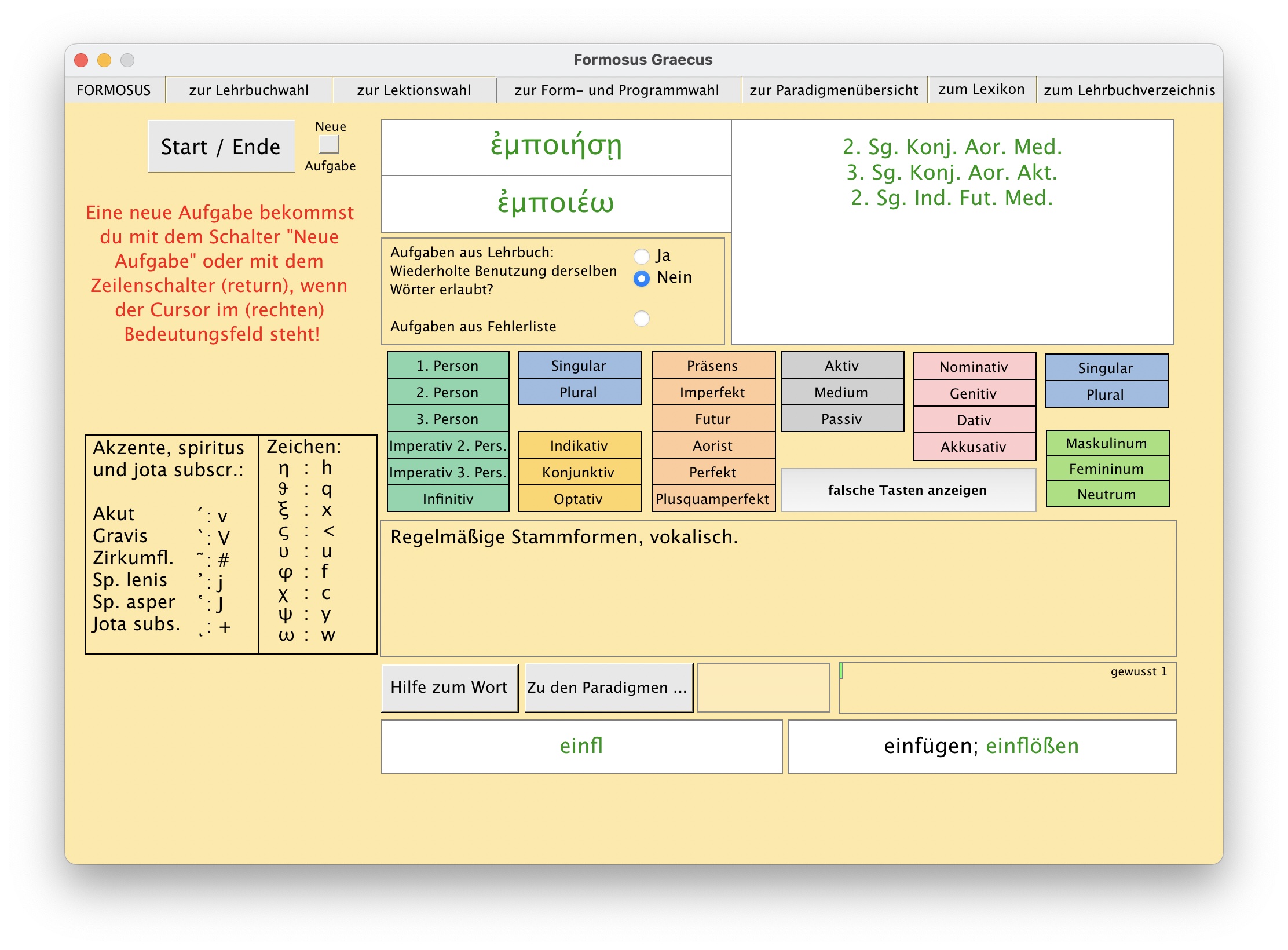Click Hilfe zum Wort button

449,688
